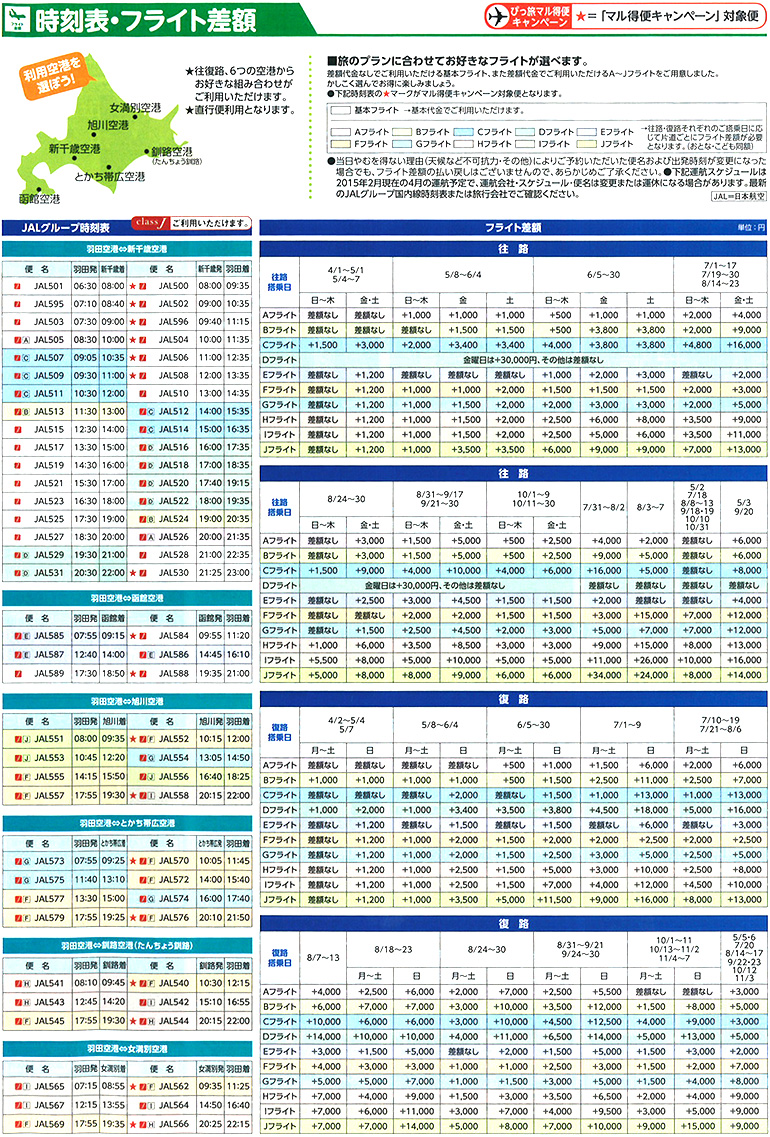Select the フライト差額 header bar

pos(512,227)
